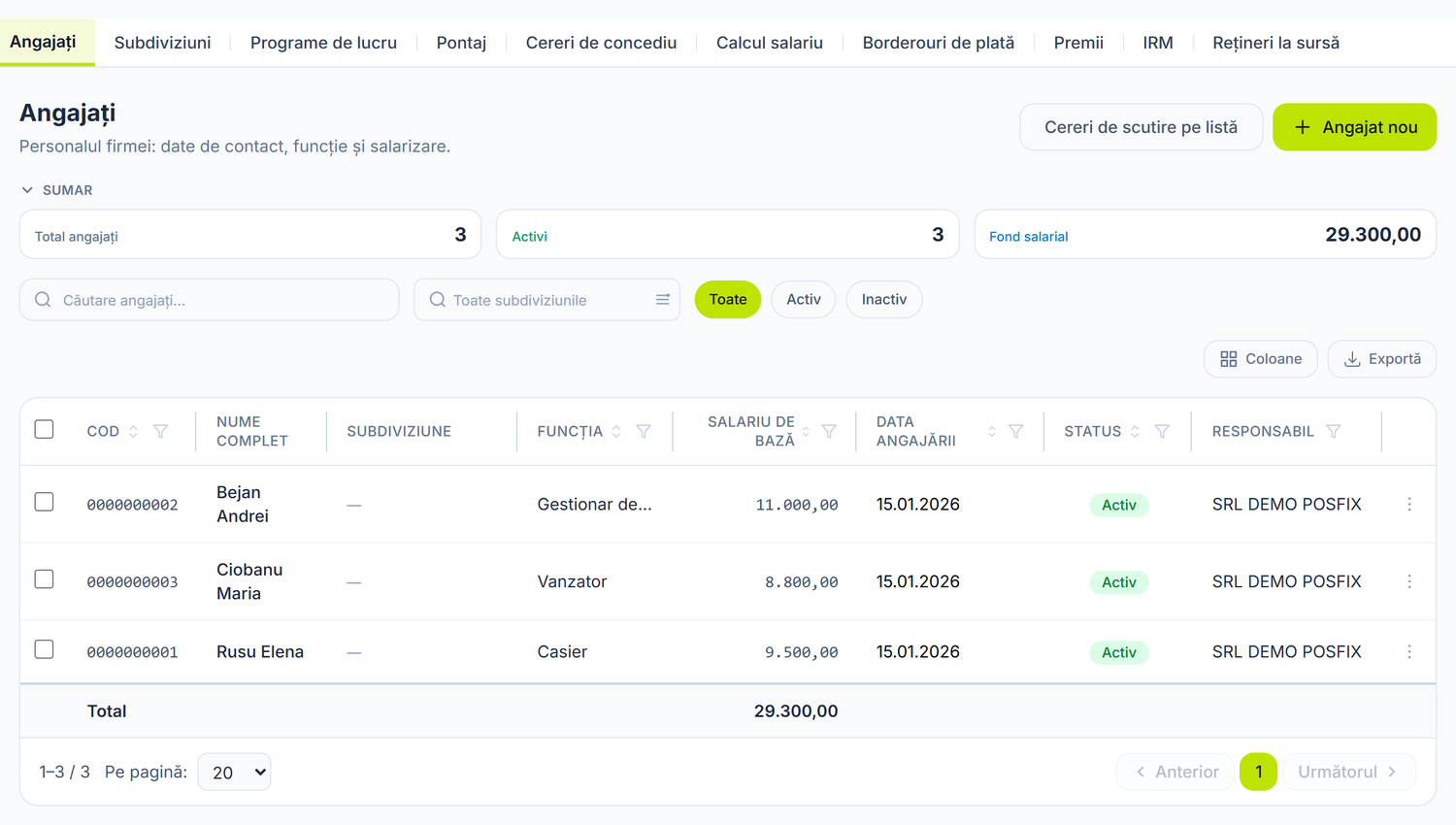Select the checkbox for Rusu Elena
Screen dimensions: 1456x825
pos(44,649)
